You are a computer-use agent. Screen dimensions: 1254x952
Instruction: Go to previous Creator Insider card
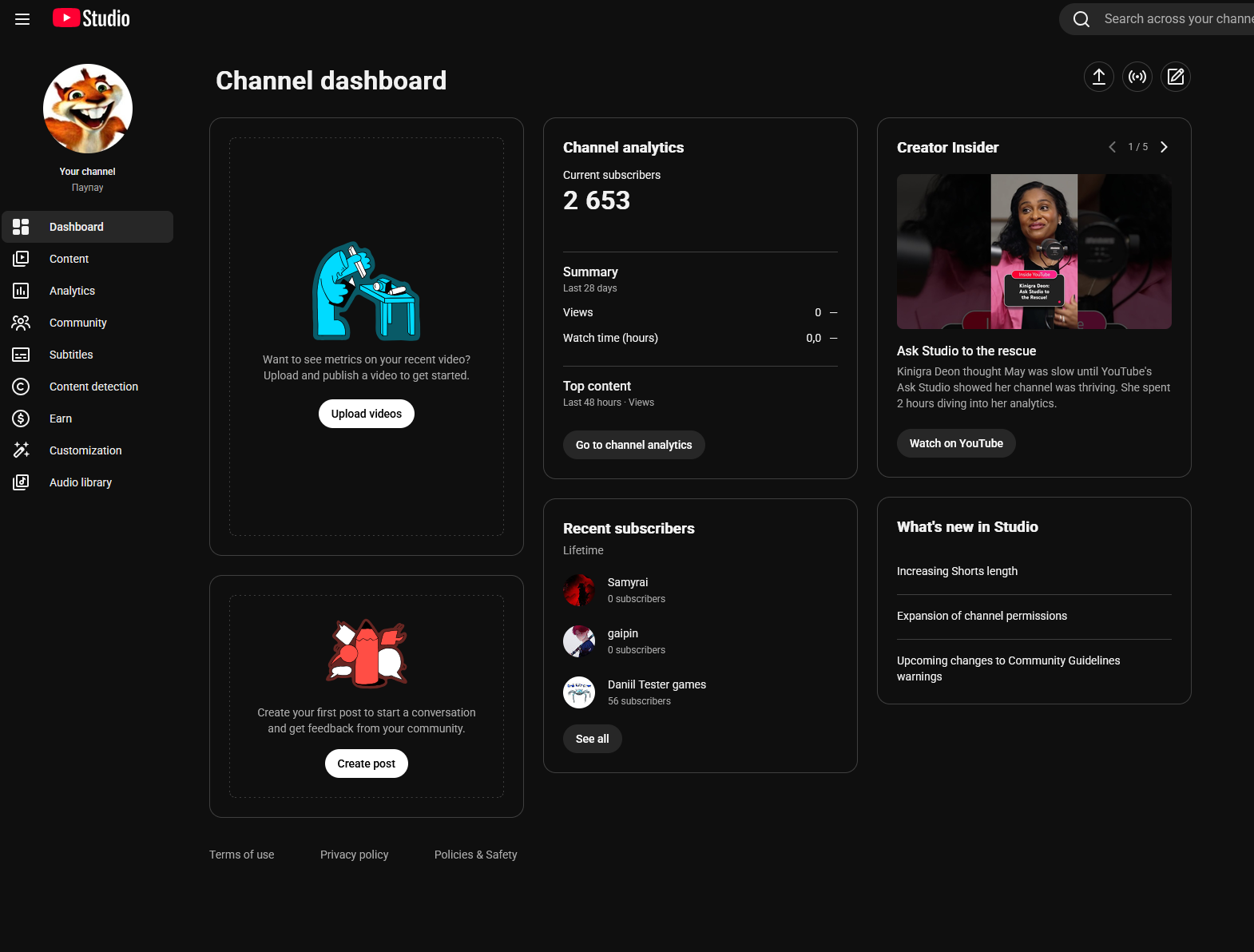point(1112,147)
